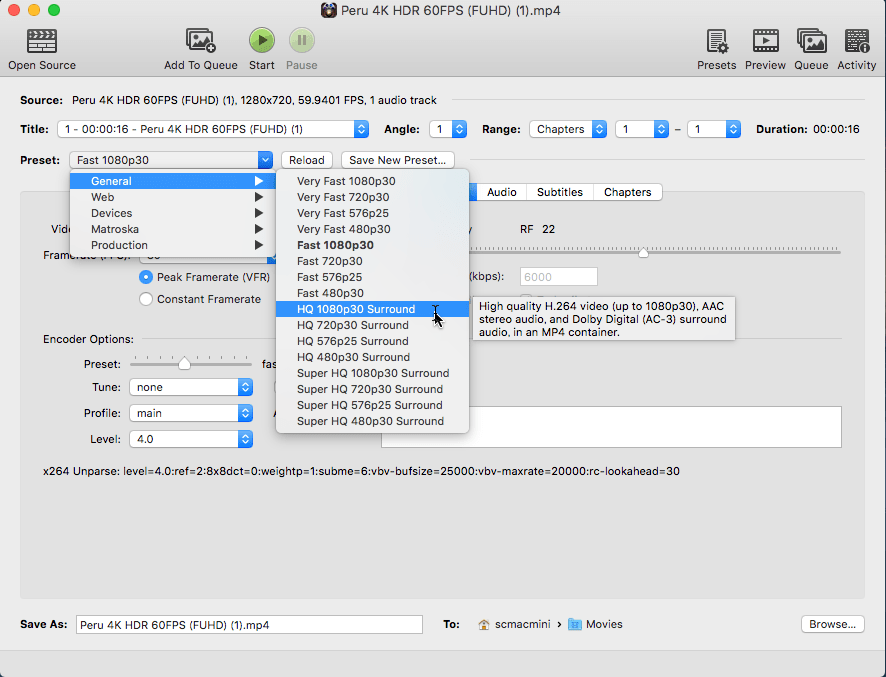Open the Preview window icon
886x677 pixels.
(765, 41)
